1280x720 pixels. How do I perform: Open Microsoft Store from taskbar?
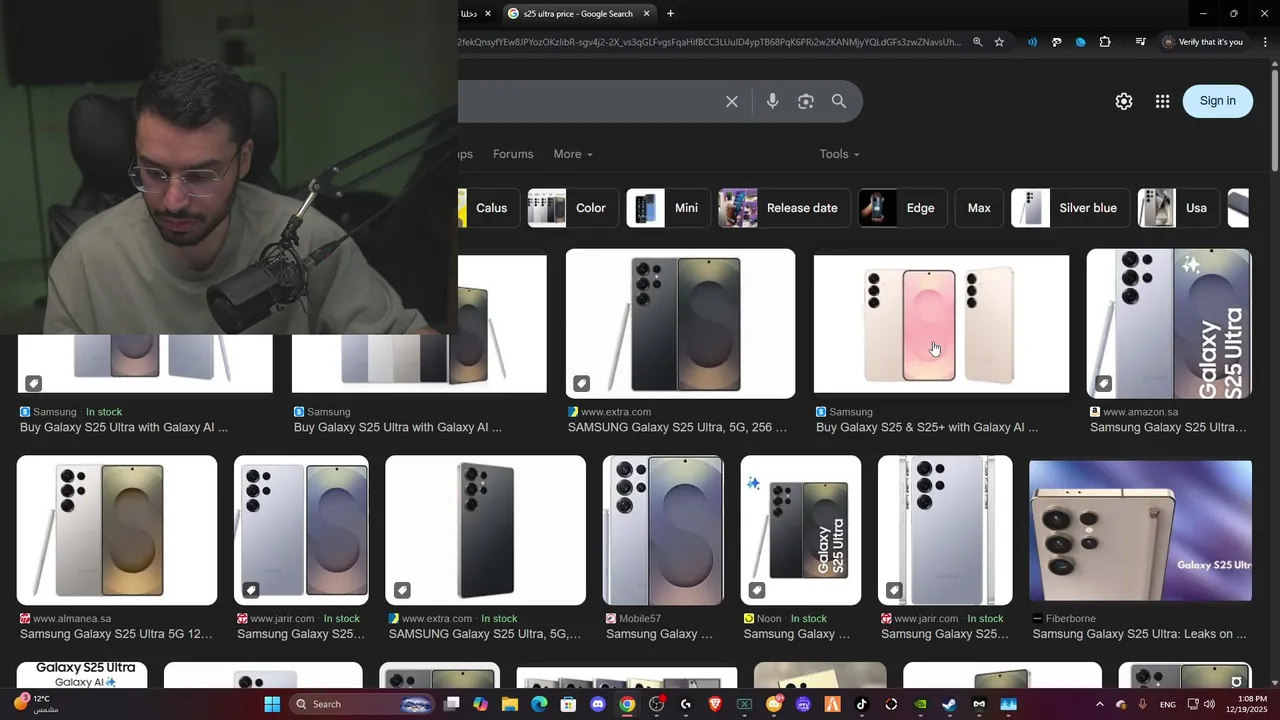point(568,704)
